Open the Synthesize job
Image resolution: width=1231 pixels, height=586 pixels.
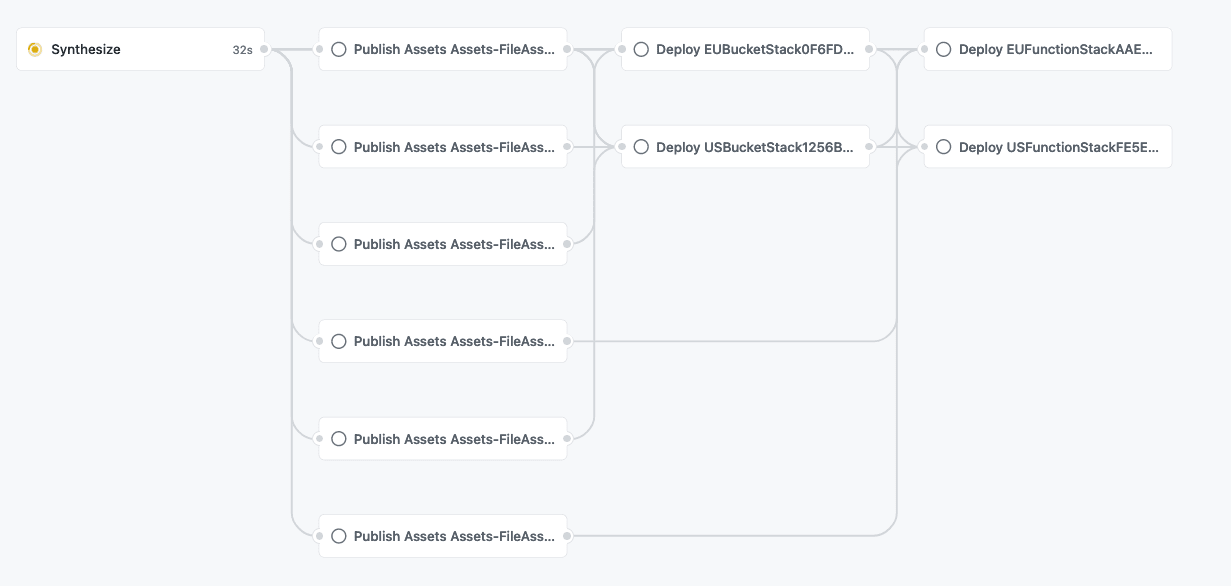point(86,49)
